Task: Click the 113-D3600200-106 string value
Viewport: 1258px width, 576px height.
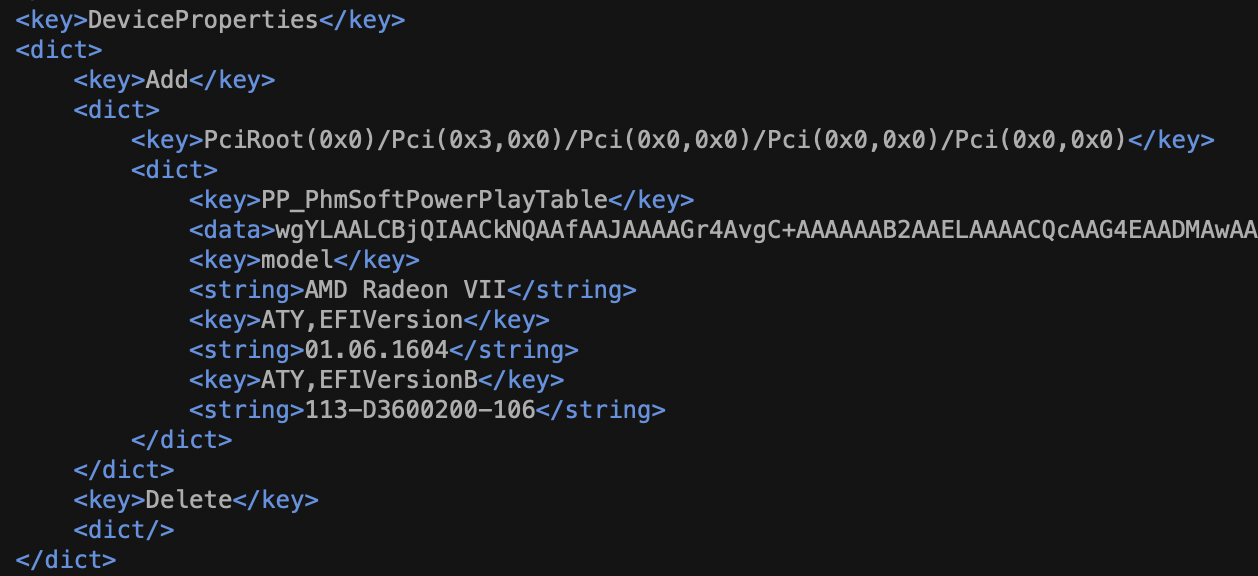Action: pyautogui.click(x=419, y=410)
